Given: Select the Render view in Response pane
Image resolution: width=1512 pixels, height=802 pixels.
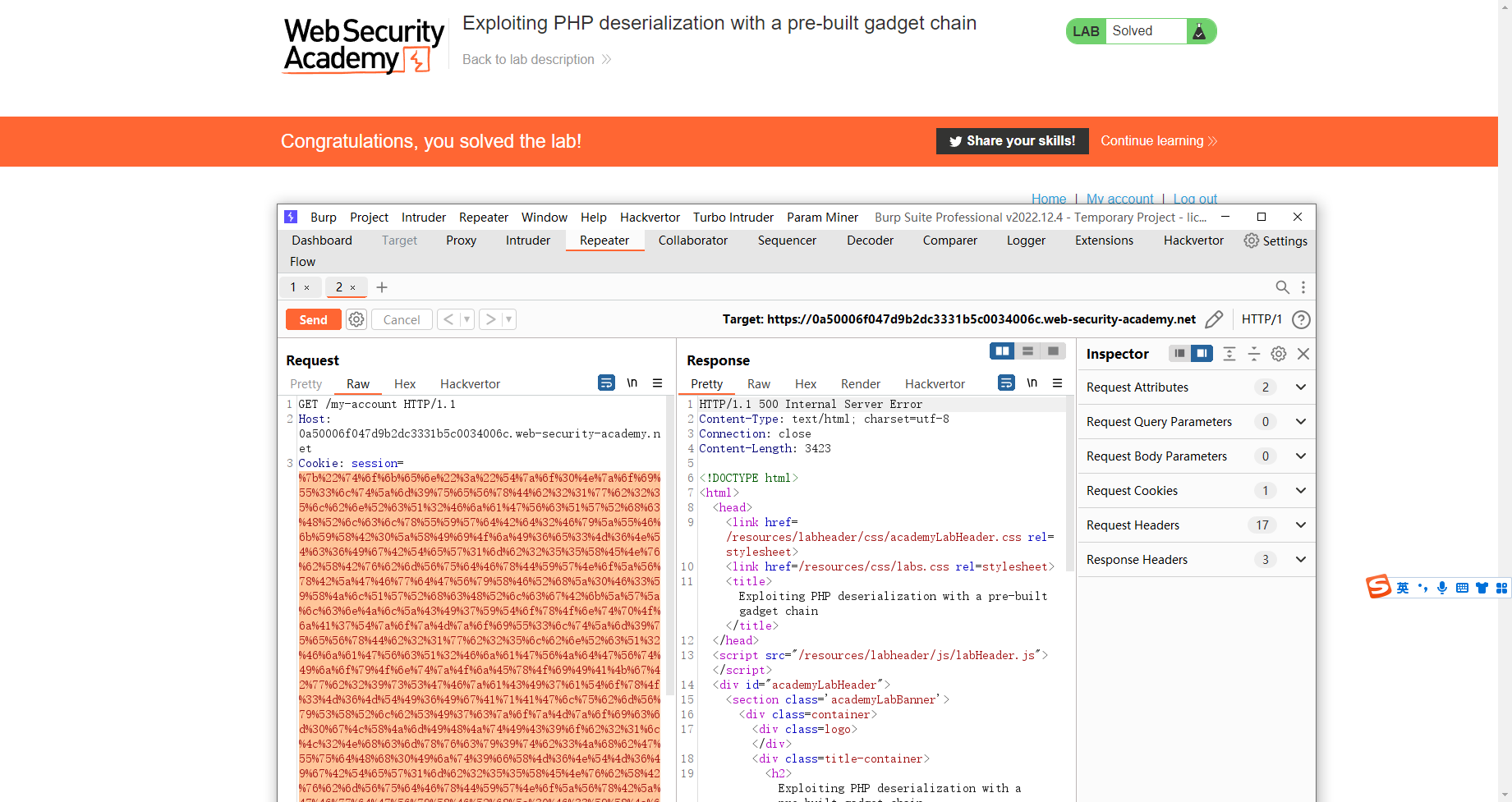Looking at the screenshot, I should pos(860,384).
